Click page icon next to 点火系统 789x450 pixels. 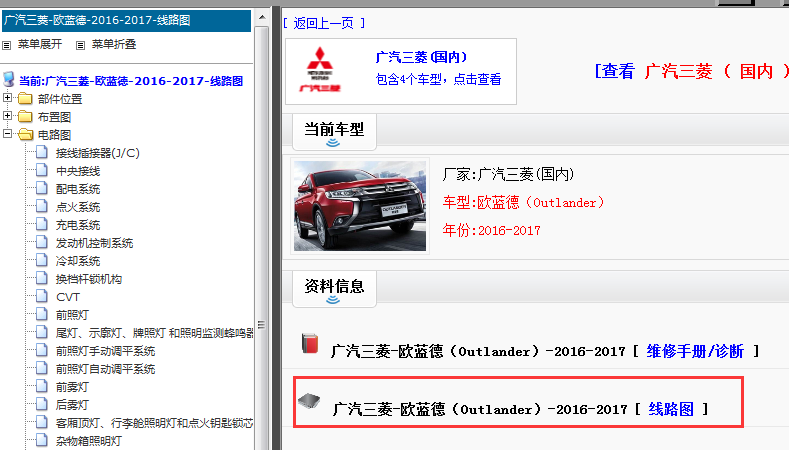42,206
